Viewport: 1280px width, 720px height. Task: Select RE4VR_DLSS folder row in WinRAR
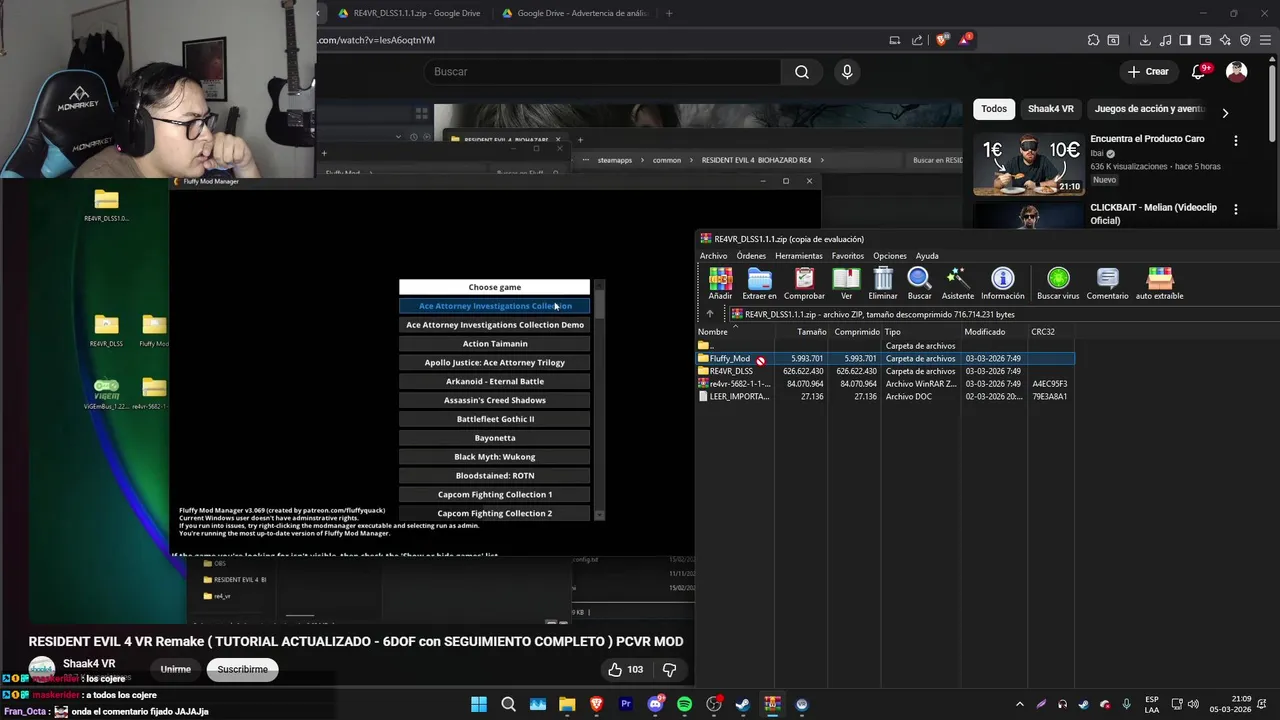885,371
